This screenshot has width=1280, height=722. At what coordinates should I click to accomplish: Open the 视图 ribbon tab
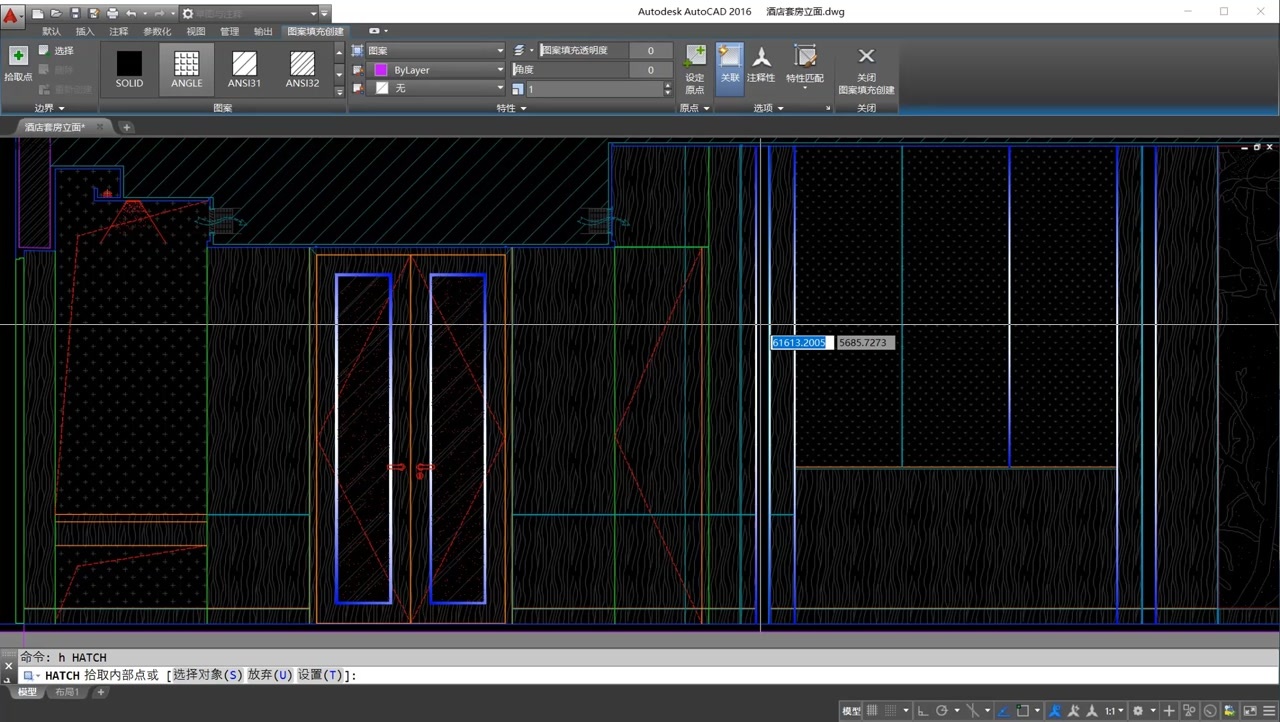point(196,32)
